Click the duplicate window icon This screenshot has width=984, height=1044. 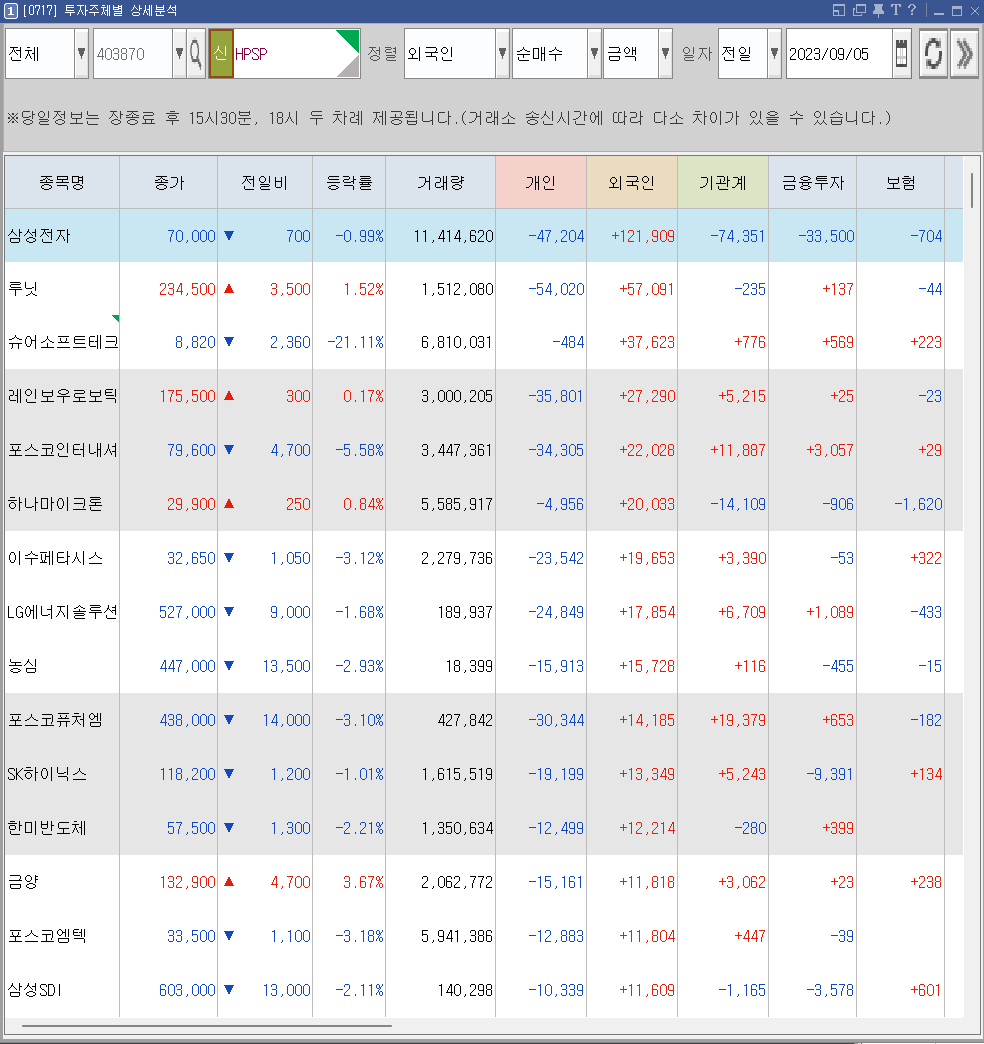[860, 10]
